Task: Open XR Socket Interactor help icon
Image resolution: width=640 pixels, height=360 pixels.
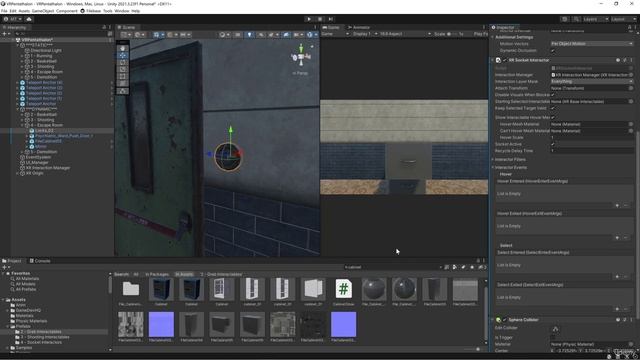Action: pos(618,60)
